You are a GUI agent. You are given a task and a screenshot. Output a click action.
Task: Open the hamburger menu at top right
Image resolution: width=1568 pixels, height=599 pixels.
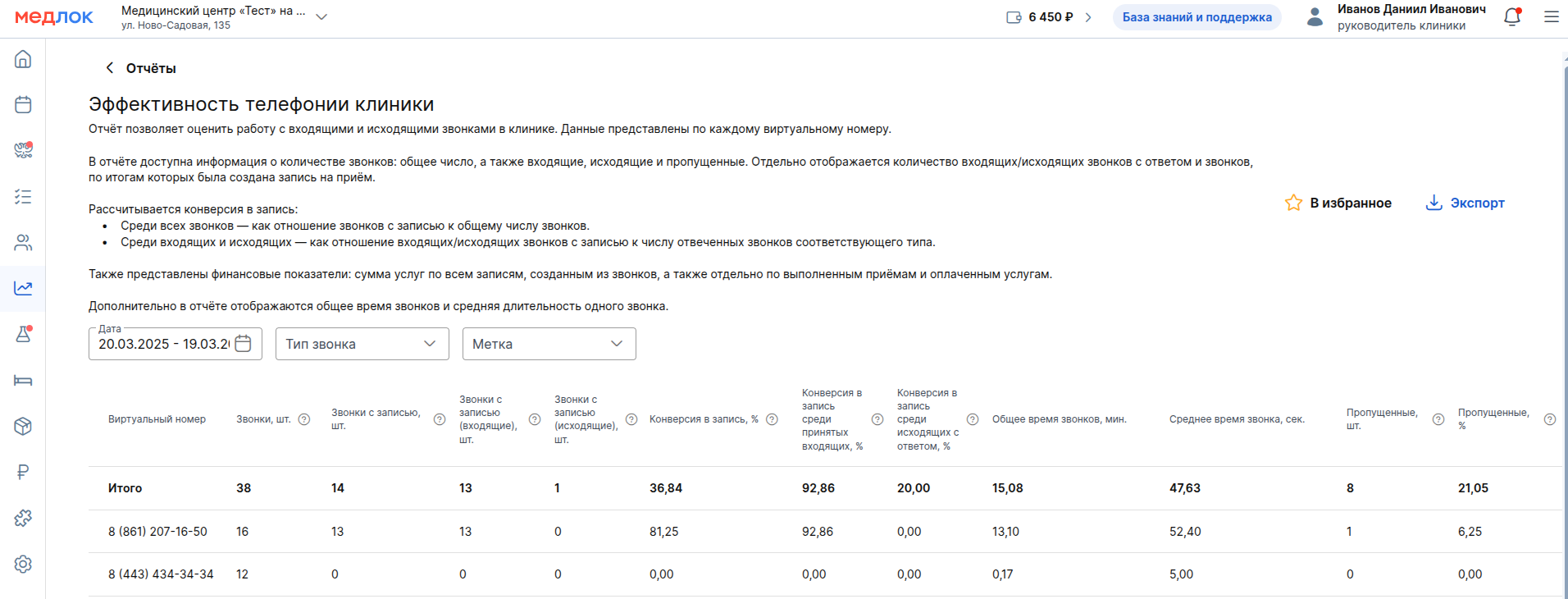pyautogui.click(x=1551, y=17)
